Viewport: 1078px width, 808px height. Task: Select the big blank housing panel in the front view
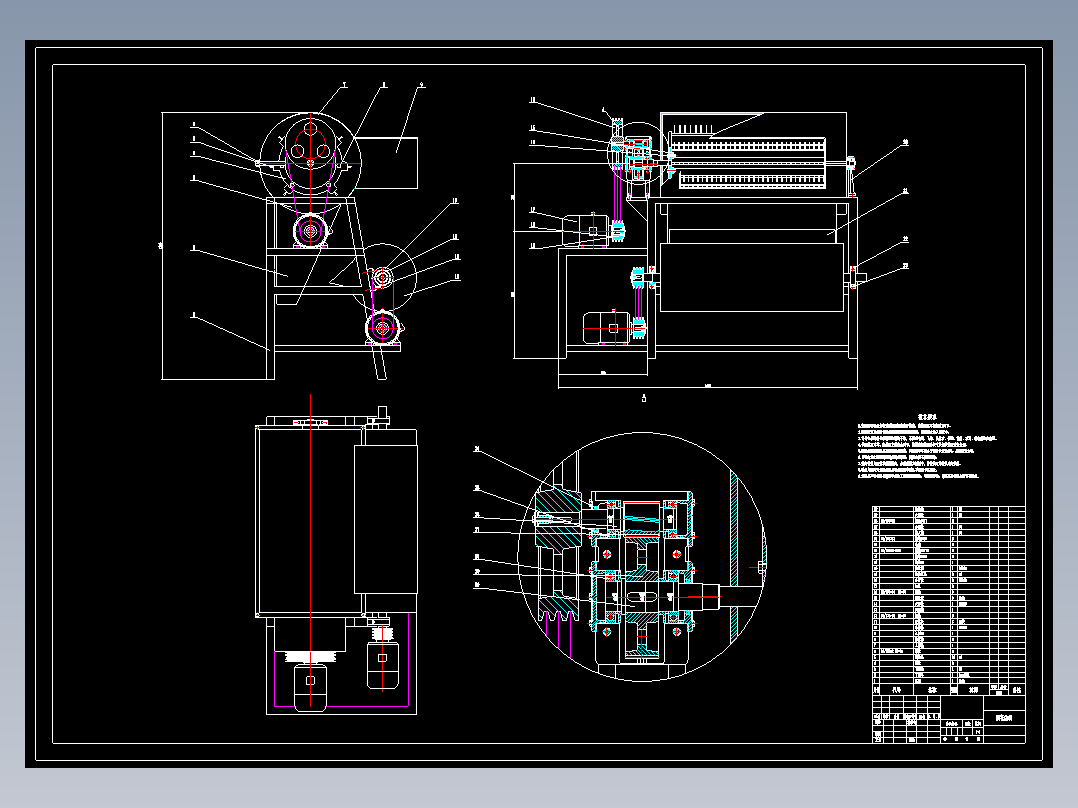pos(752,277)
